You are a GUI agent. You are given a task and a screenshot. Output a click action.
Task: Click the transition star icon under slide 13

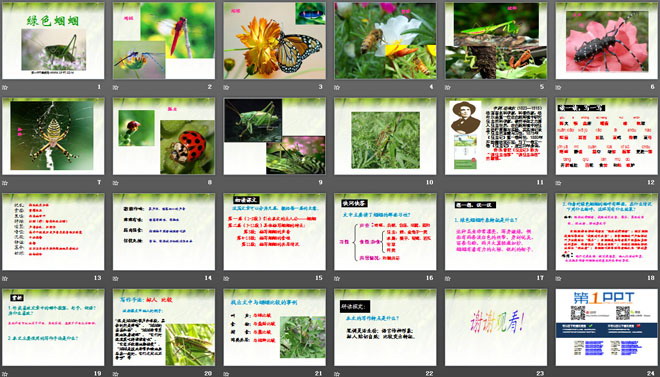5,279
